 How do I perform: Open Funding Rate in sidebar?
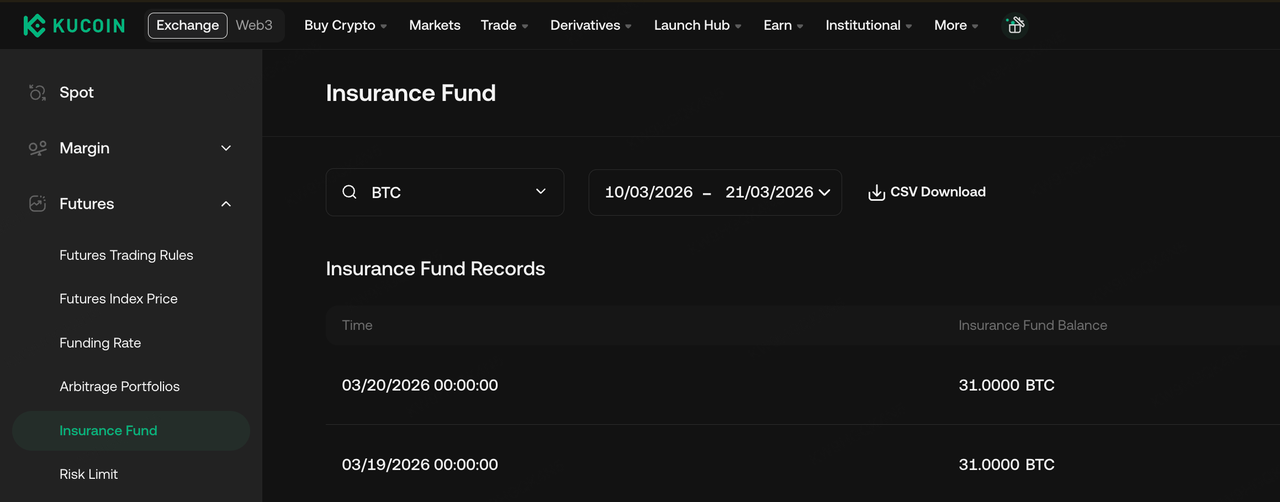point(100,343)
